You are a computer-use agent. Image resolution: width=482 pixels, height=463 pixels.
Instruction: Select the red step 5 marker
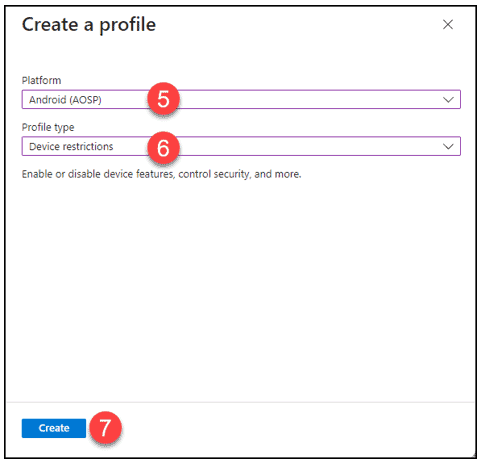(x=163, y=99)
